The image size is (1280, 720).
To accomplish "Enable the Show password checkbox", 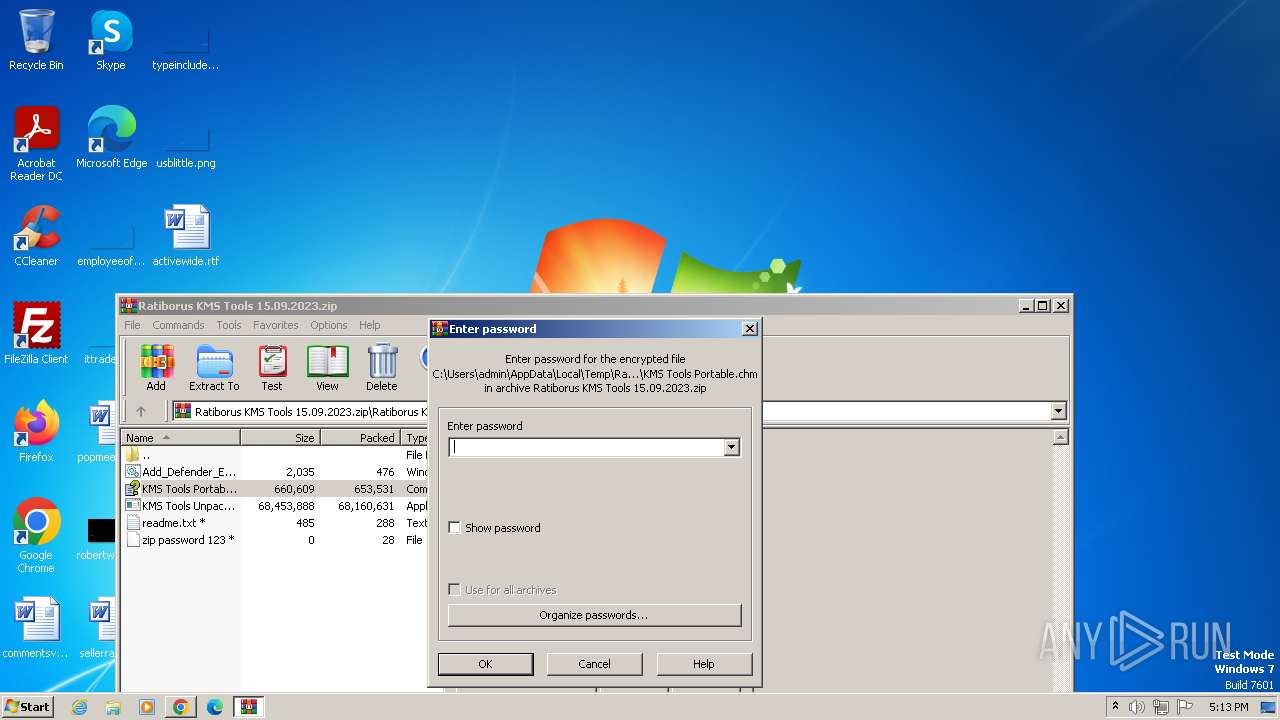I will pyautogui.click(x=455, y=528).
